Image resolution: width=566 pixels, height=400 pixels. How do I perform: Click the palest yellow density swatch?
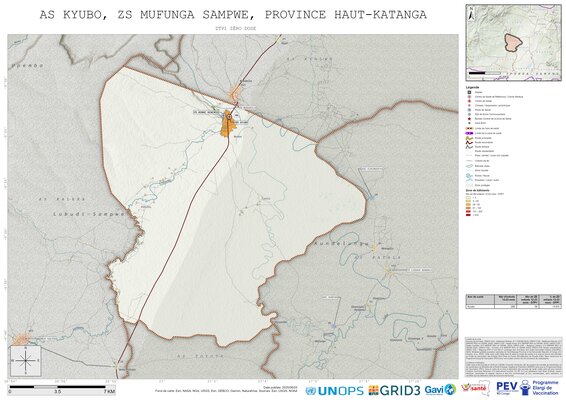tap(468, 197)
